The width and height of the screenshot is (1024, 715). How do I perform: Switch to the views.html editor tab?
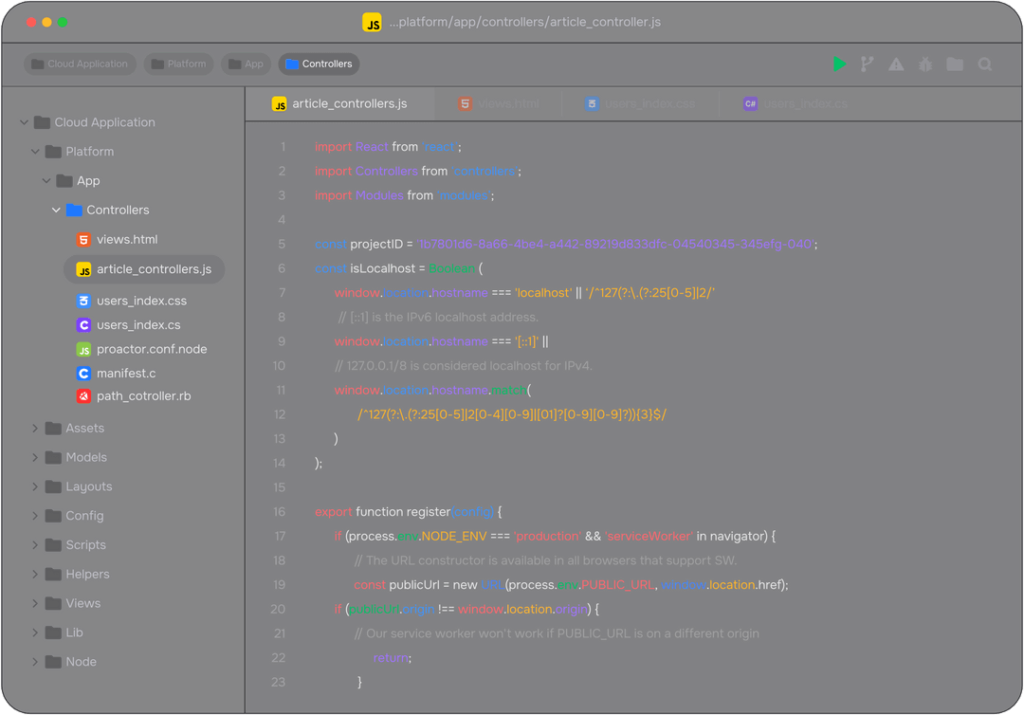pyautogui.click(x=499, y=104)
